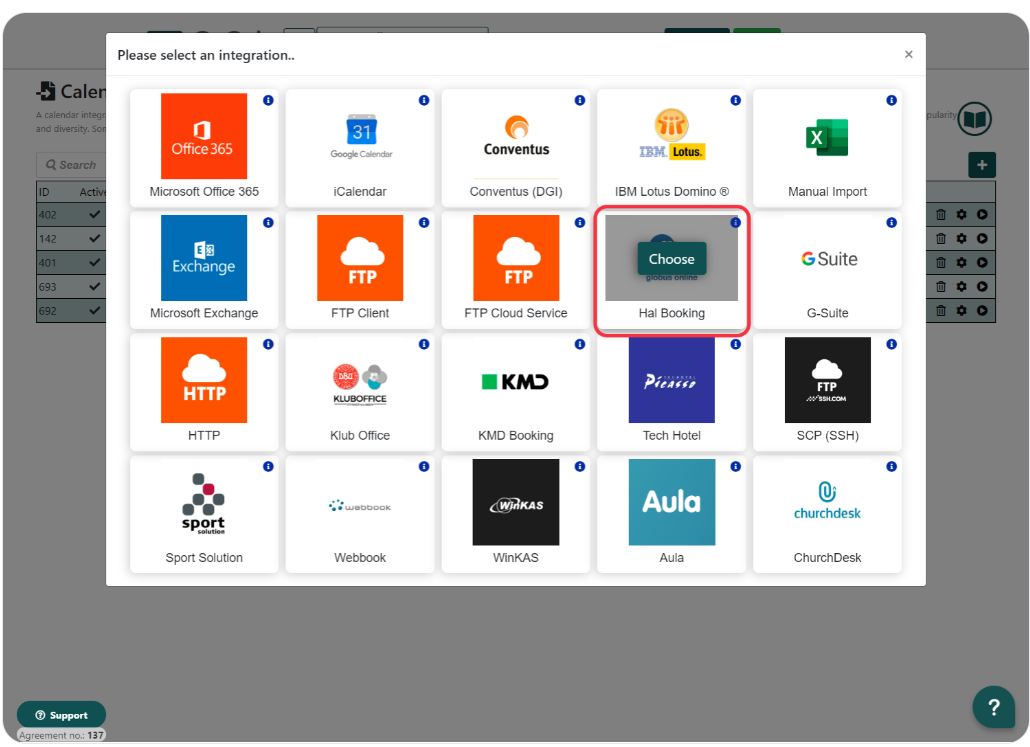
Task: Delete the last row in background table
Action: tap(941, 310)
